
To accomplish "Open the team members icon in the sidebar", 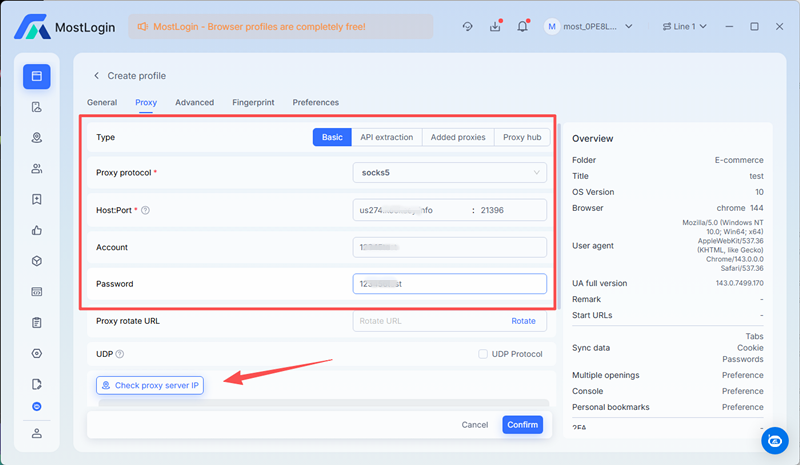I will pyautogui.click(x=37, y=169).
